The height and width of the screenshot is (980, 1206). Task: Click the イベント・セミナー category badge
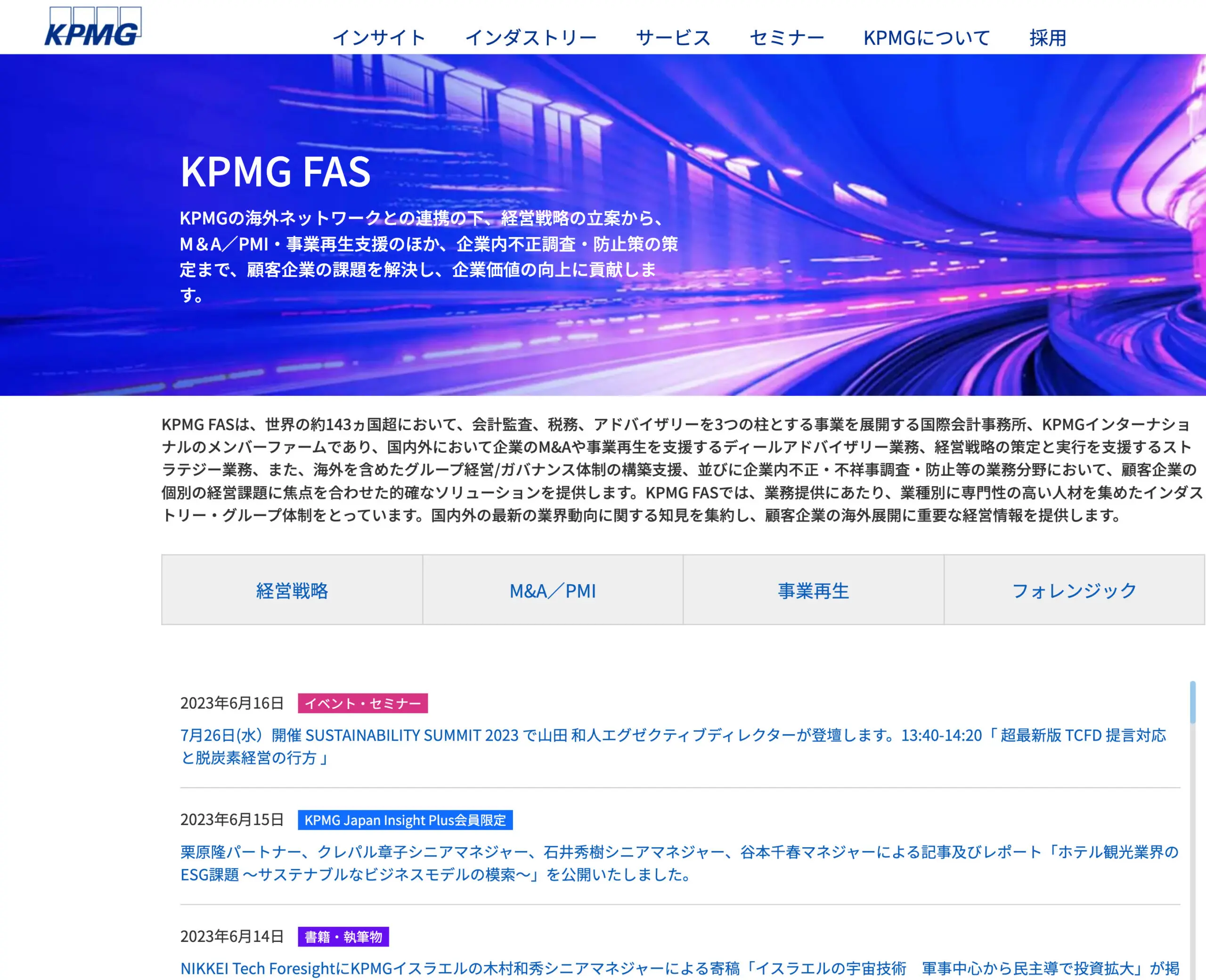click(x=363, y=703)
